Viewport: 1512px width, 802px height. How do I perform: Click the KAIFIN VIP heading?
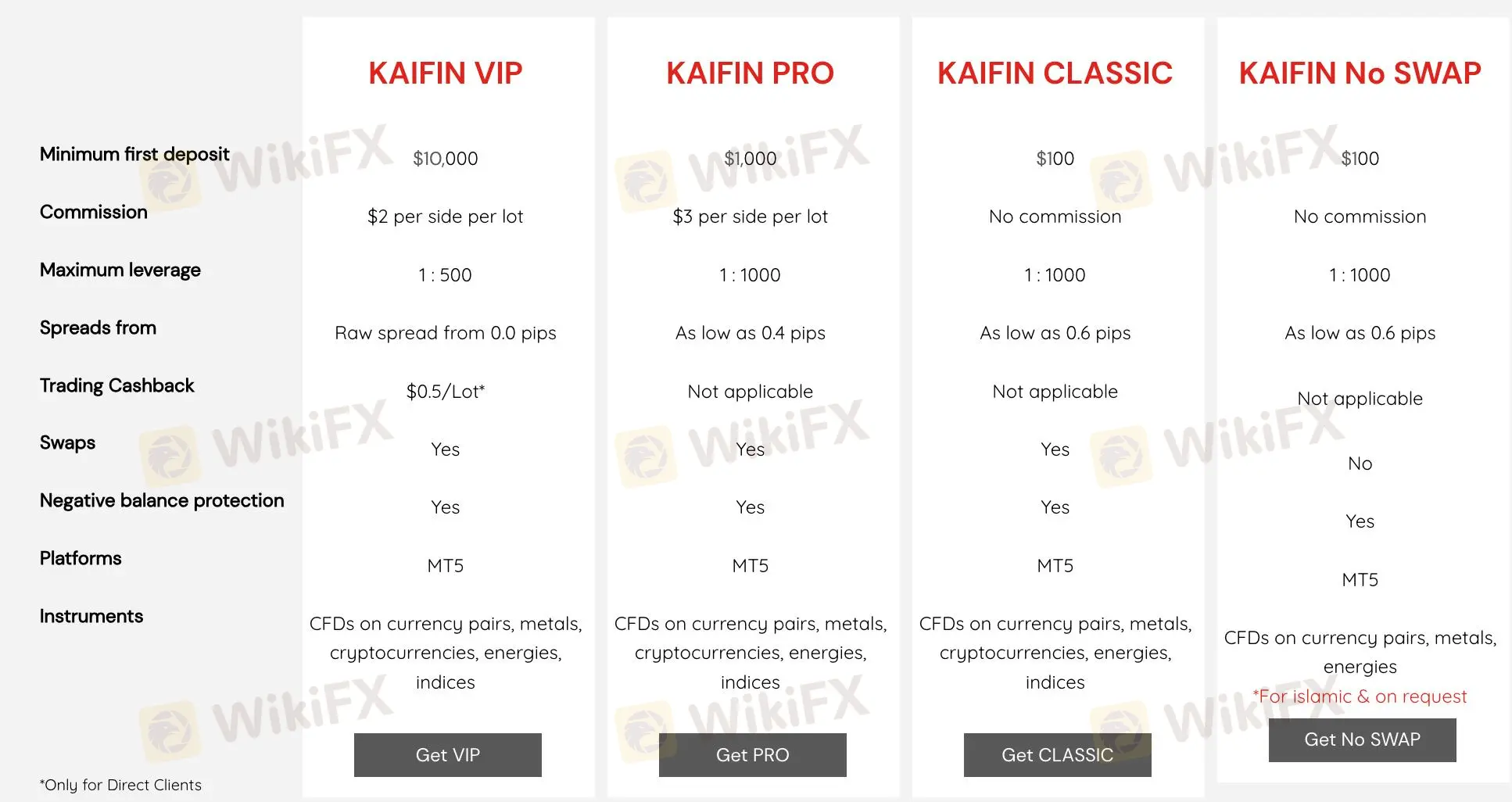445,73
